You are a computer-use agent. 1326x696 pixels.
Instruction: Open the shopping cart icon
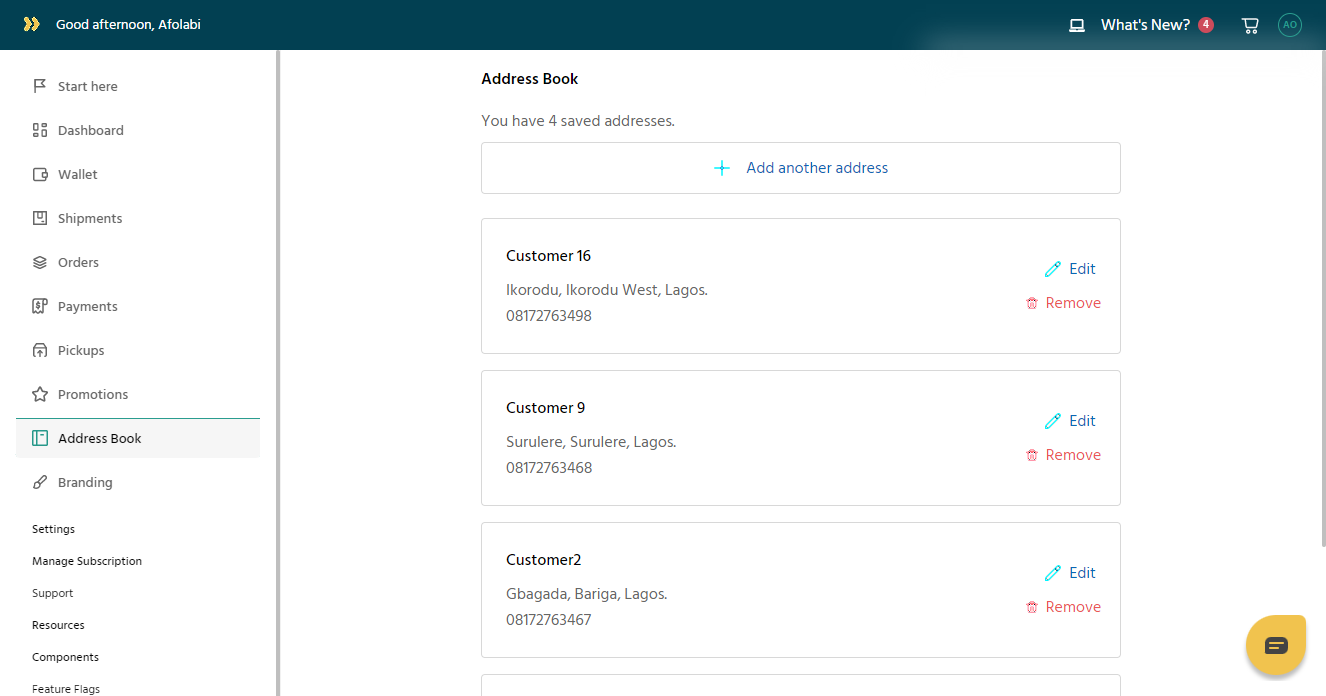[x=1250, y=25]
